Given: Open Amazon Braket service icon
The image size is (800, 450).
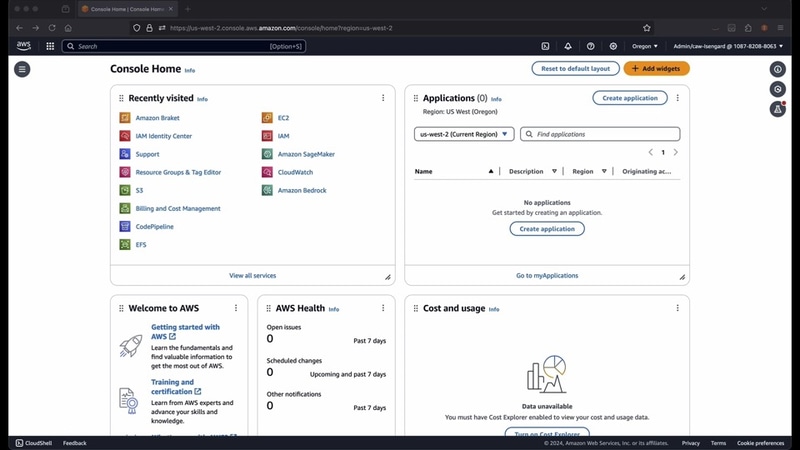Looking at the screenshot, I should 125,118.
